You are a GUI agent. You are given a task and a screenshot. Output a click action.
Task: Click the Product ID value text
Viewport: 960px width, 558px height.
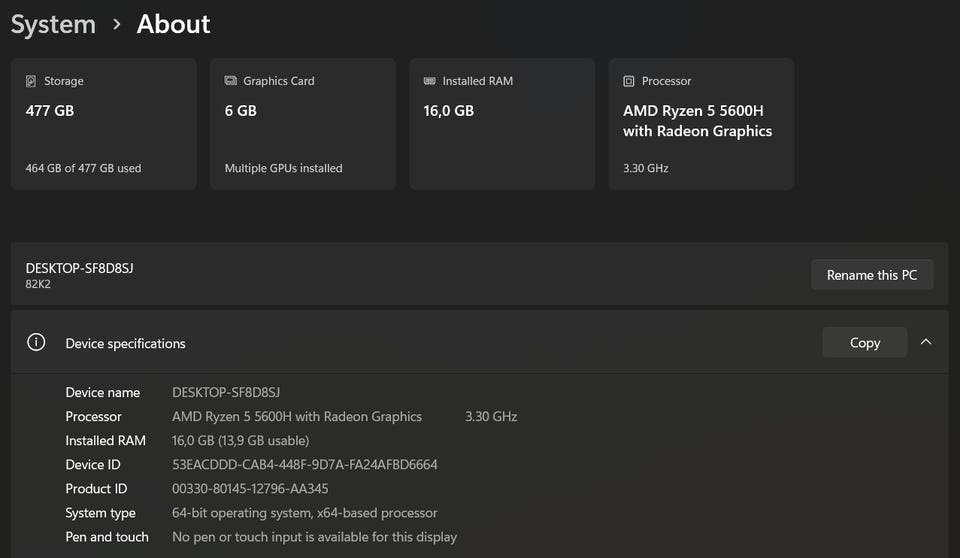[x=250, y=489]
